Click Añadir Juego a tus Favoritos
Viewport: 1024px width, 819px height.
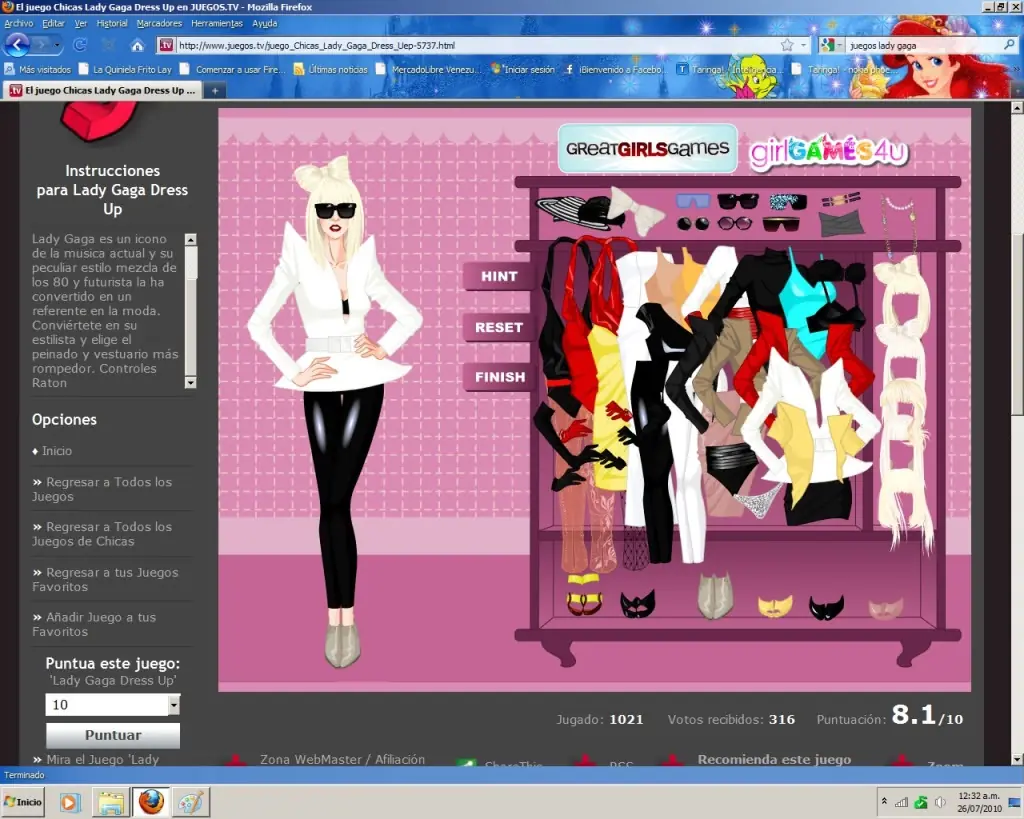[95, 624]
